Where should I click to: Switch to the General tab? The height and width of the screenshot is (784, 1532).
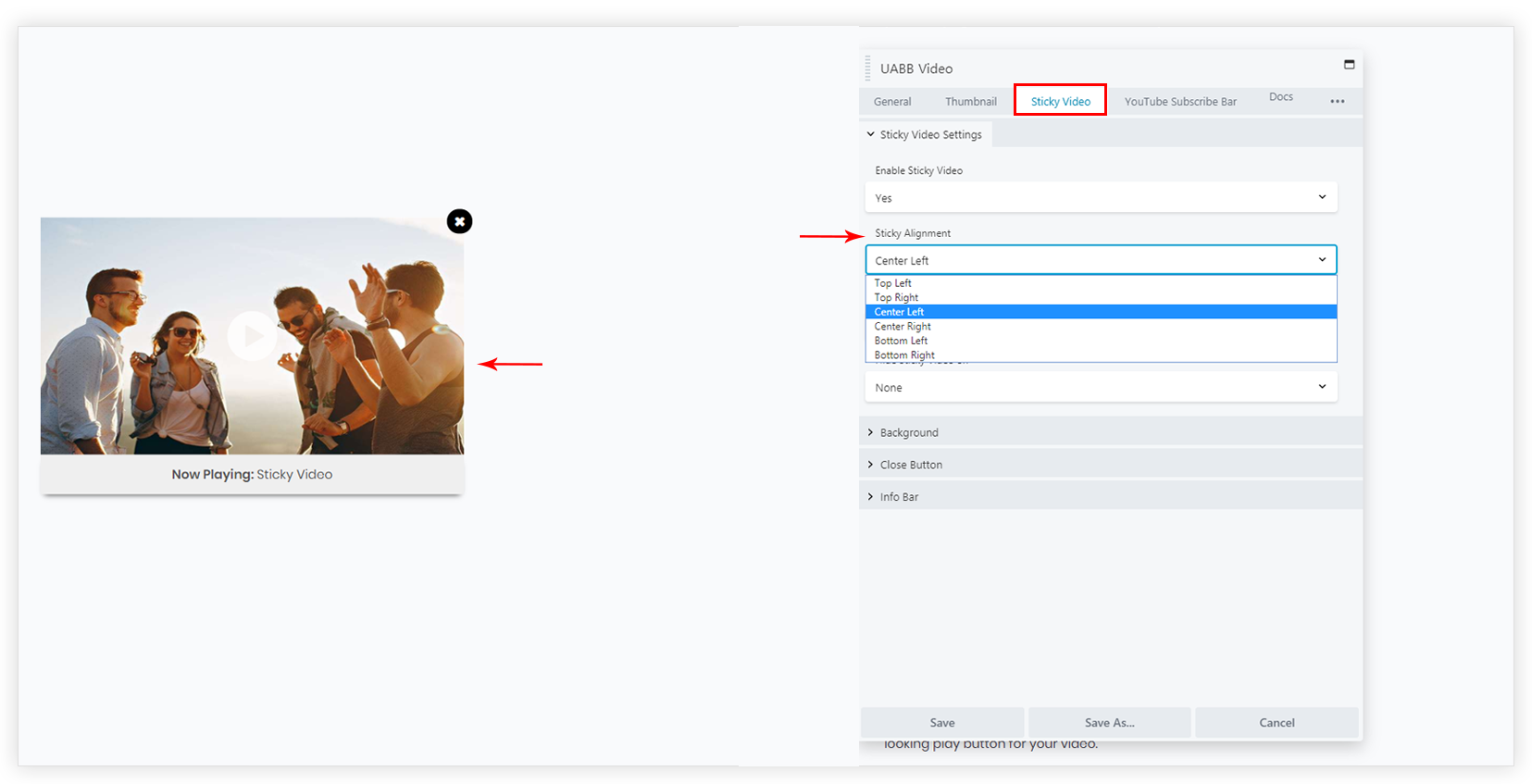click(x=892, y=102)
